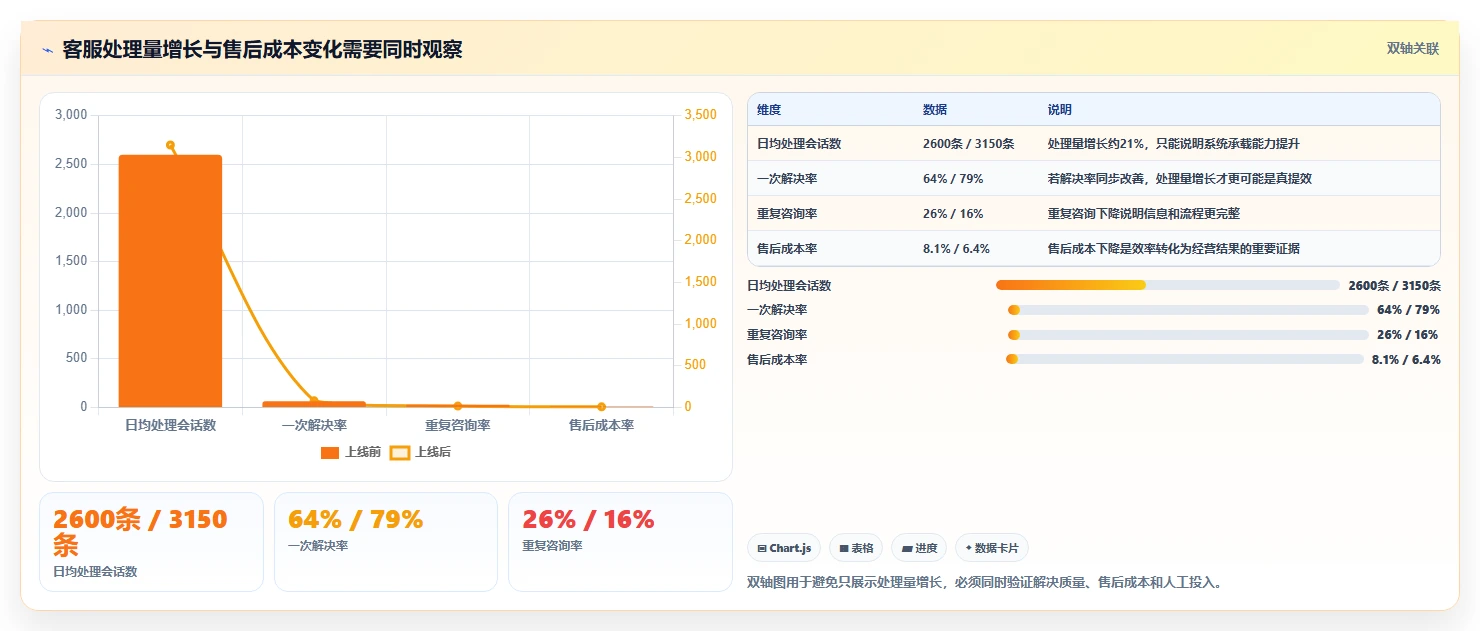Click the yellow 上线后 legend swatch
The width and height of the screenshot is (1480, 631).
tap(400, 453)
